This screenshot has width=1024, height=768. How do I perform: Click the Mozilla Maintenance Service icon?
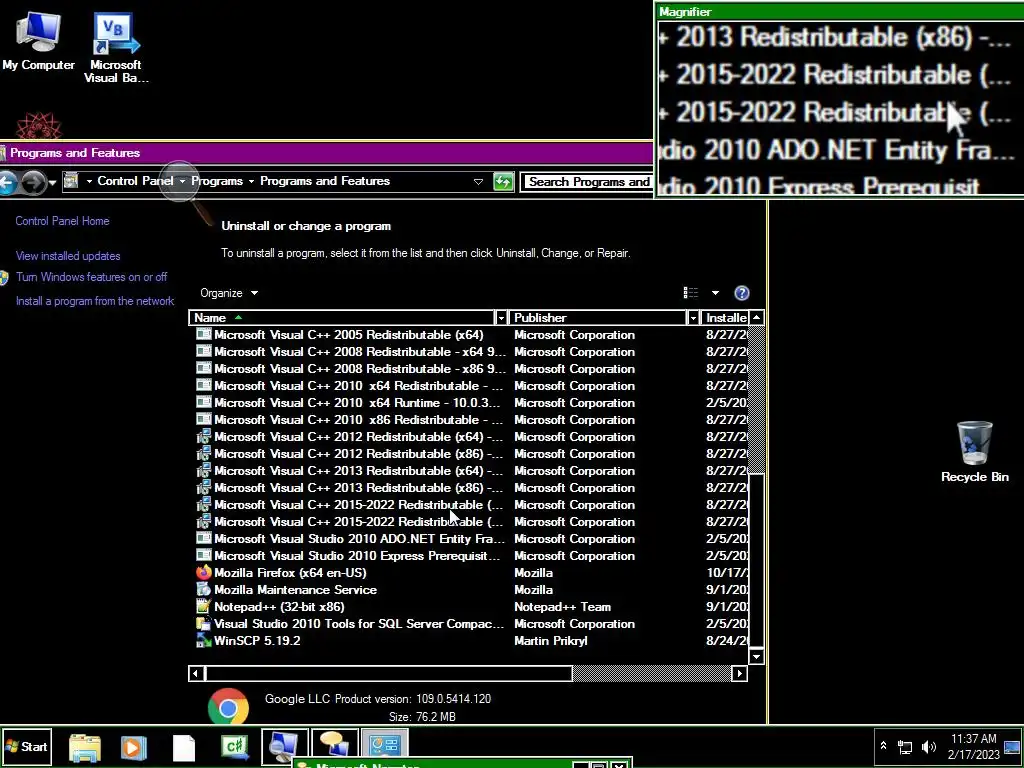(x=204, y=590)
